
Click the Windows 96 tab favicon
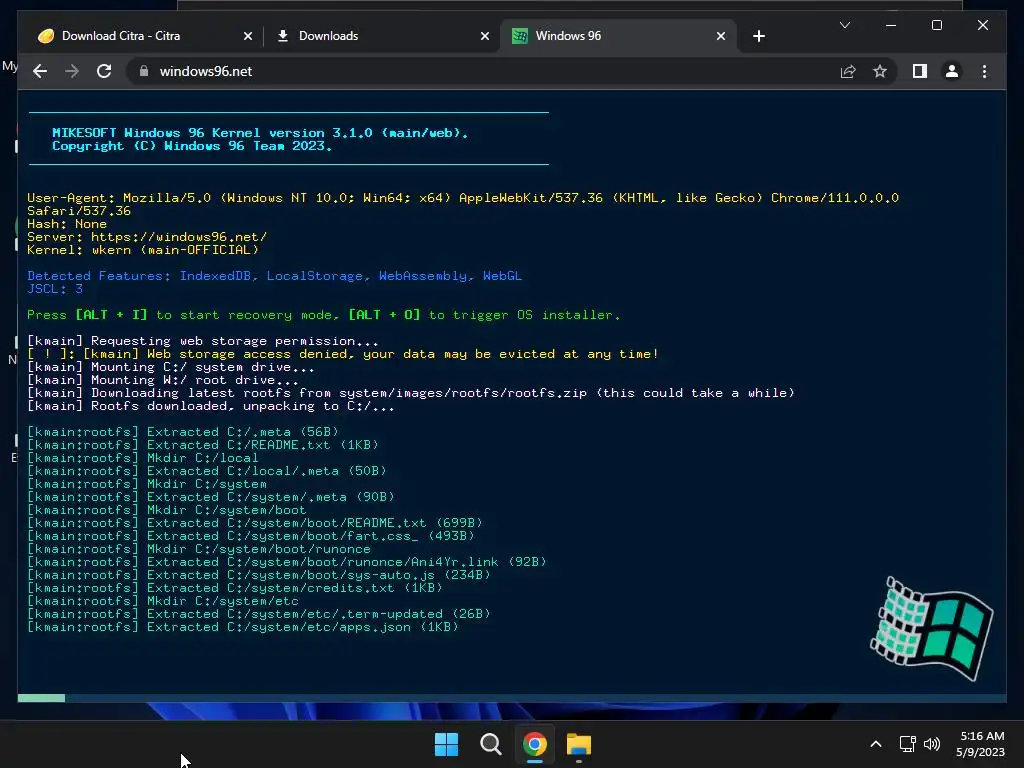[520, 36]
